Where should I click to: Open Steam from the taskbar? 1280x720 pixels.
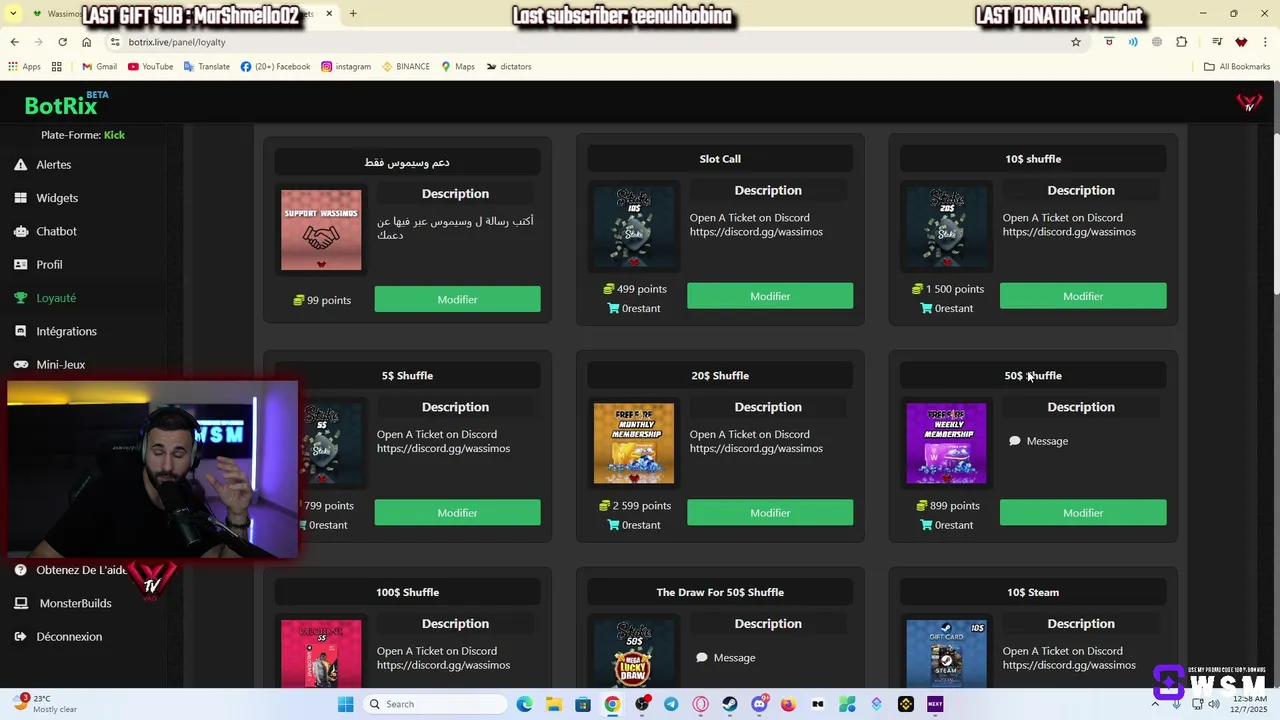point(730,704)
